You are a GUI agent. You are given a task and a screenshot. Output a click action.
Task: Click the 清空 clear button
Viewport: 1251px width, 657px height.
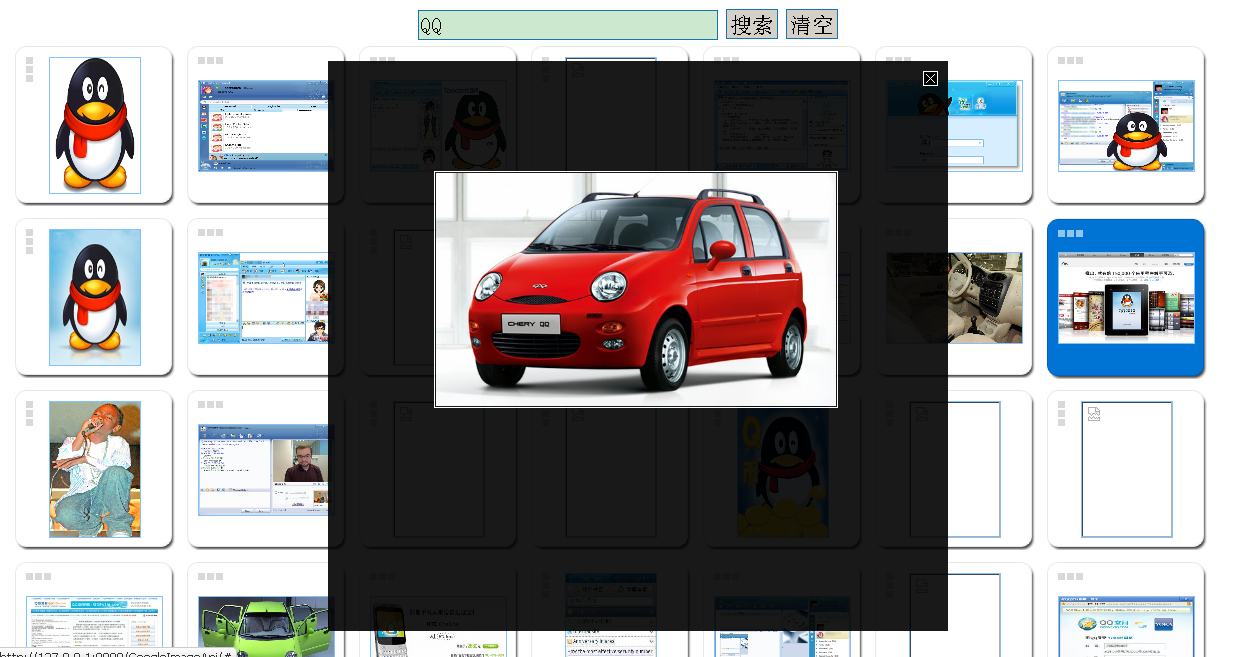point(811,25)
